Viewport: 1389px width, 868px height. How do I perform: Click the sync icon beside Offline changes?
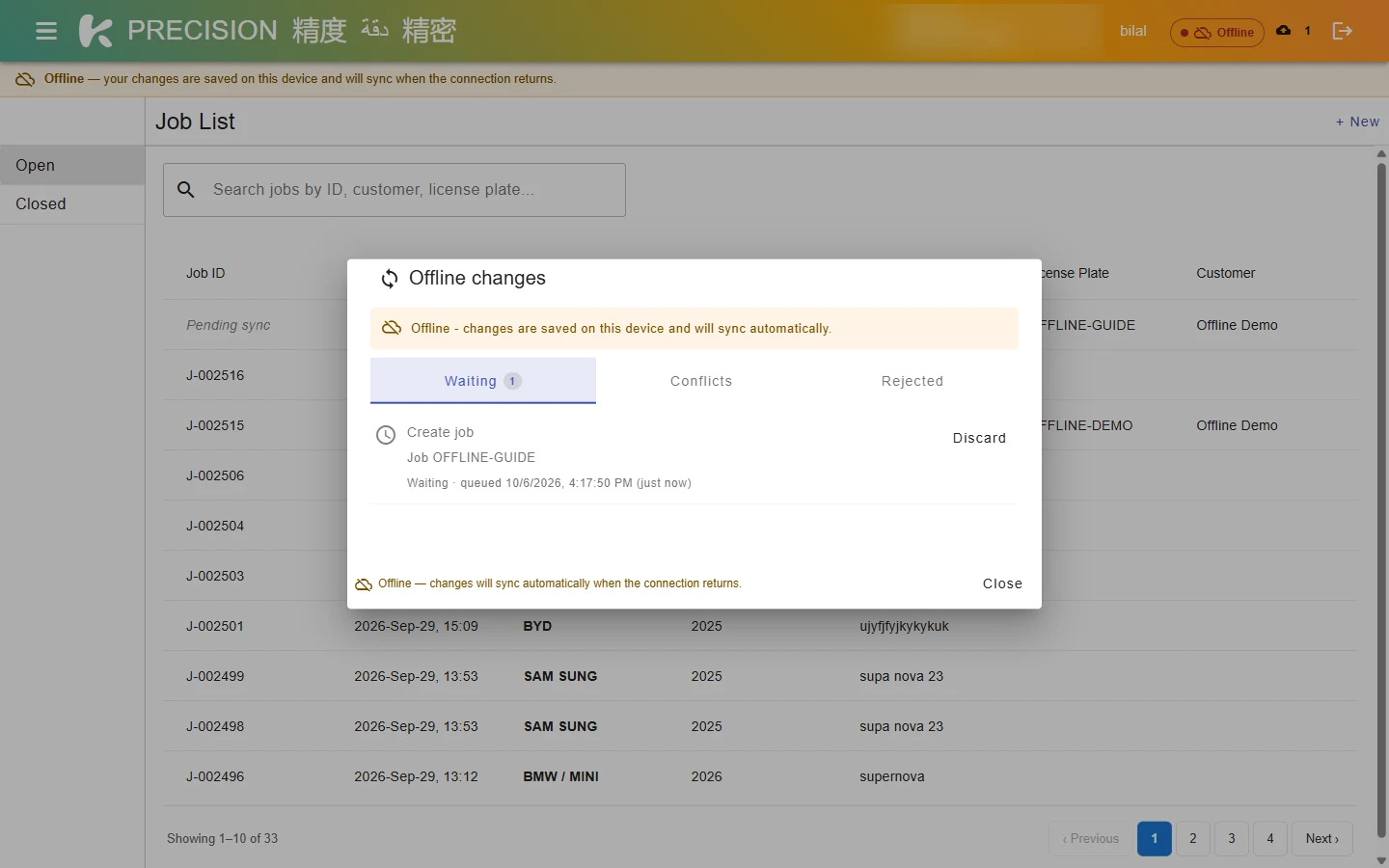pos(390,279)
